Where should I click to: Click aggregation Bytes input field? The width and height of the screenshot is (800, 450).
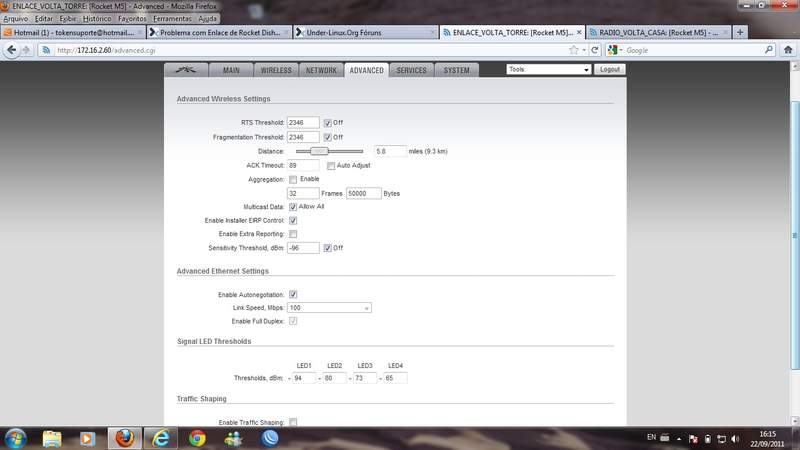click(x=363, y=193)
